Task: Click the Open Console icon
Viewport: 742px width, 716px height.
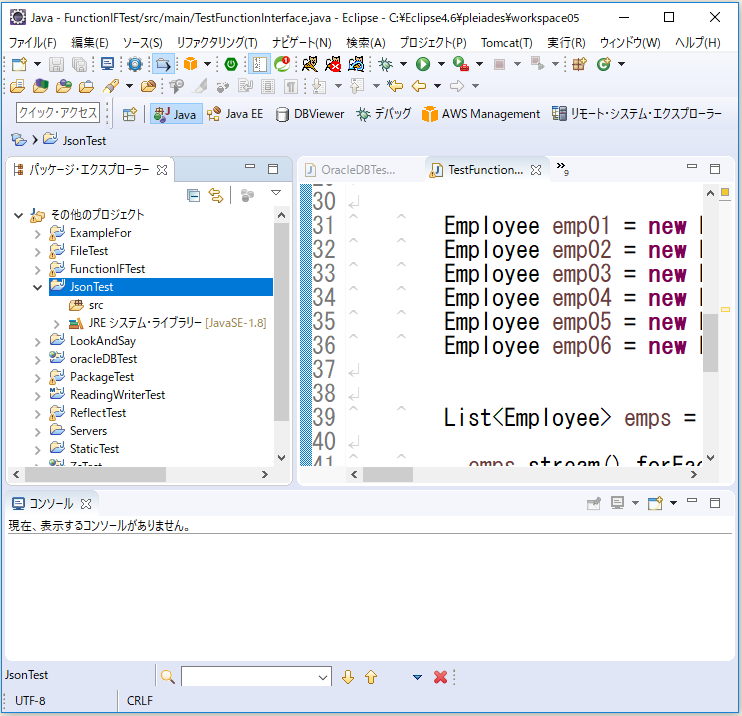Action: point(655,503)
